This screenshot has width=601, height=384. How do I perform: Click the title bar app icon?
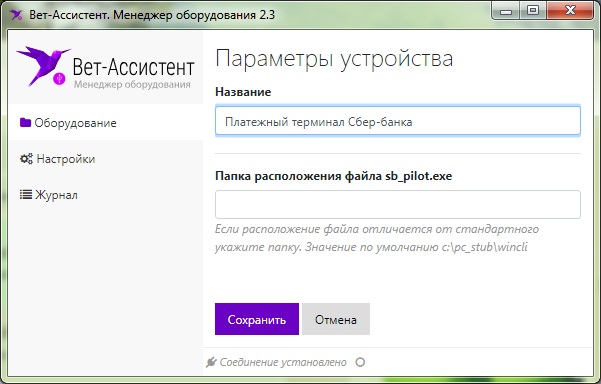pos(16,15)
